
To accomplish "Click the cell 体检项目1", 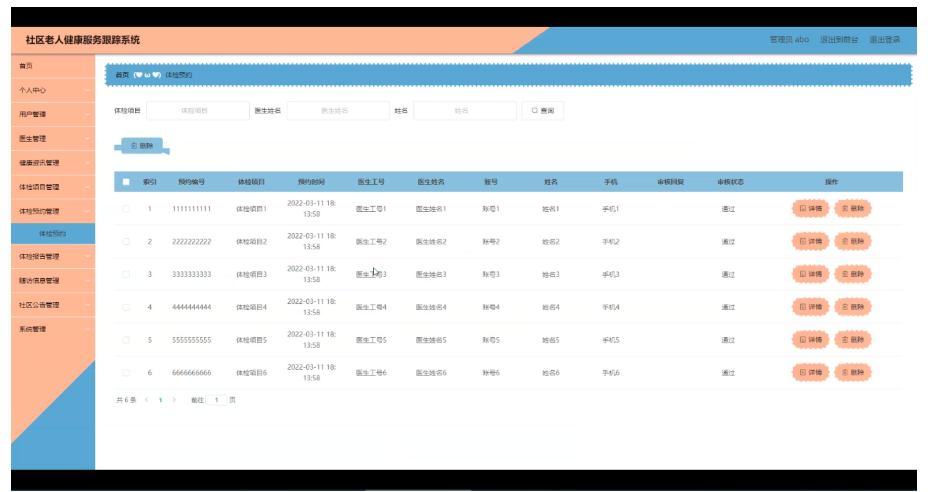I will [251, 209].
